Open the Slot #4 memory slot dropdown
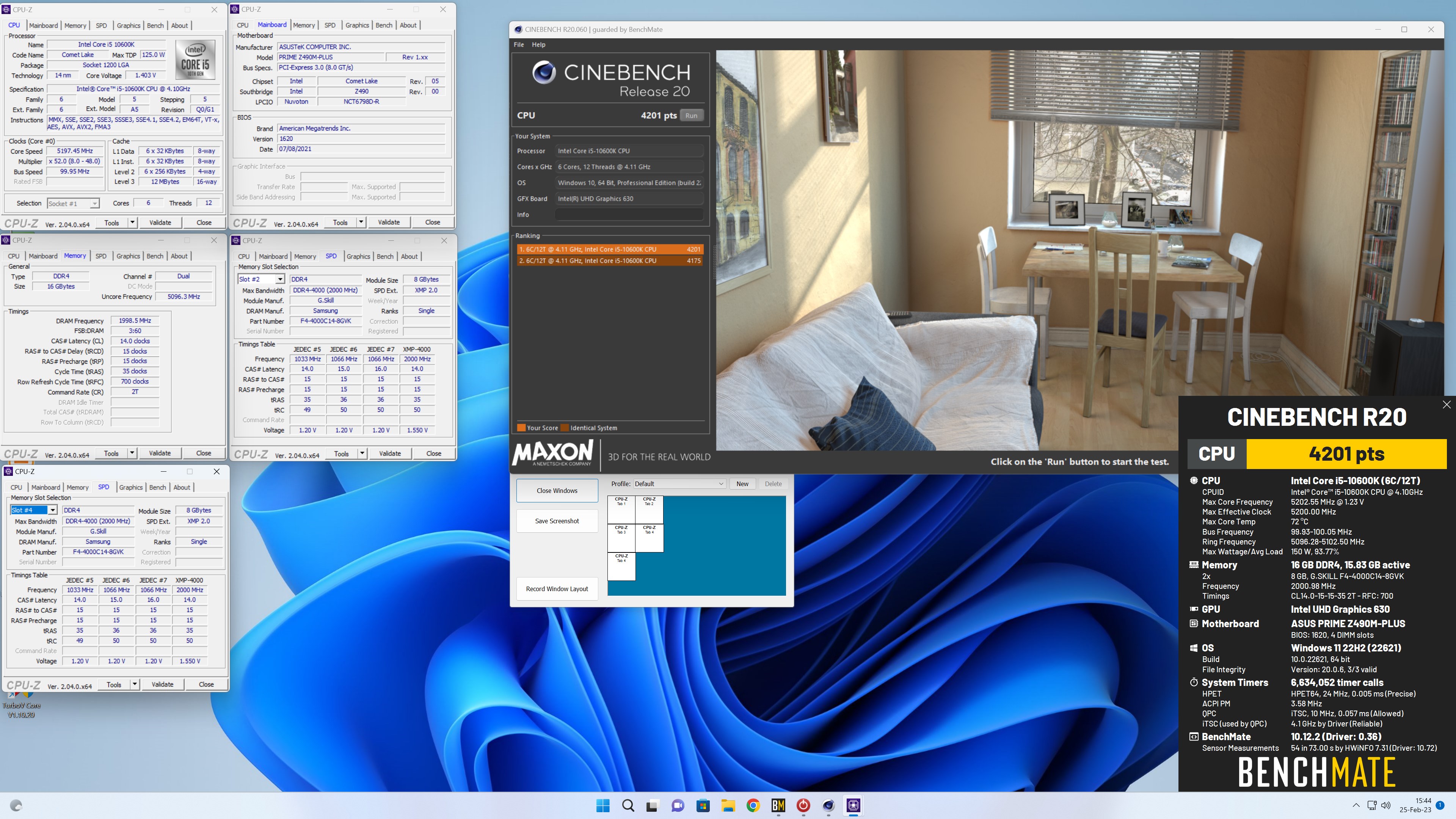 click(x=33, y=510)
